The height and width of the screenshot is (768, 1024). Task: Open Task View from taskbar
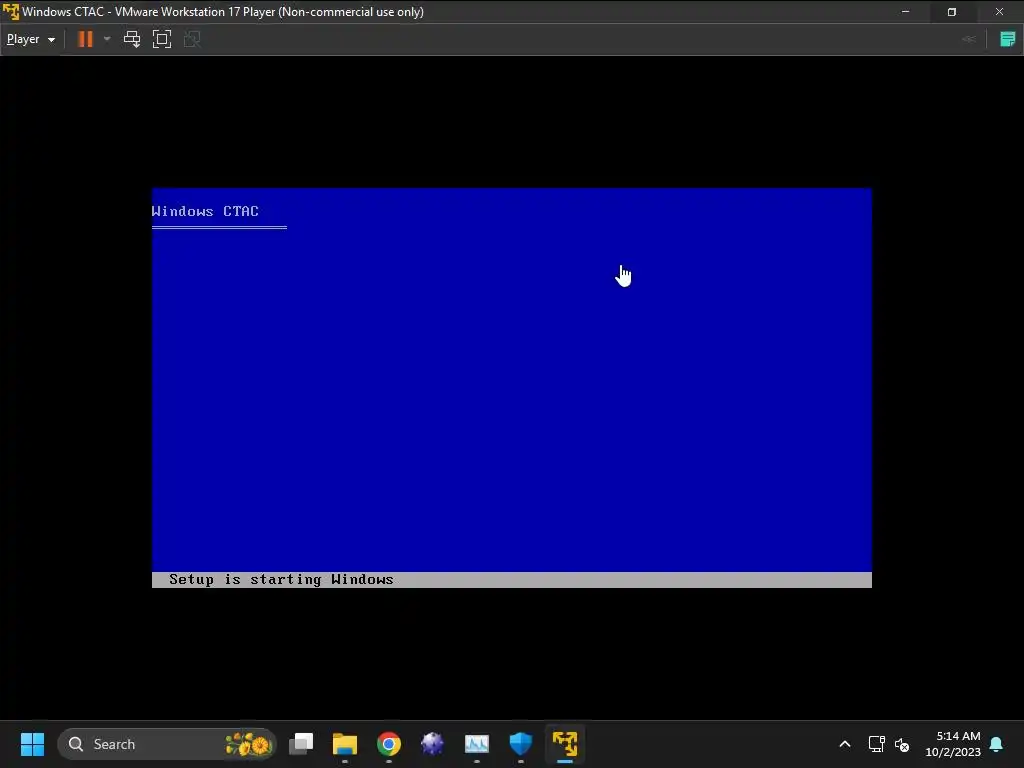(301, 744)
